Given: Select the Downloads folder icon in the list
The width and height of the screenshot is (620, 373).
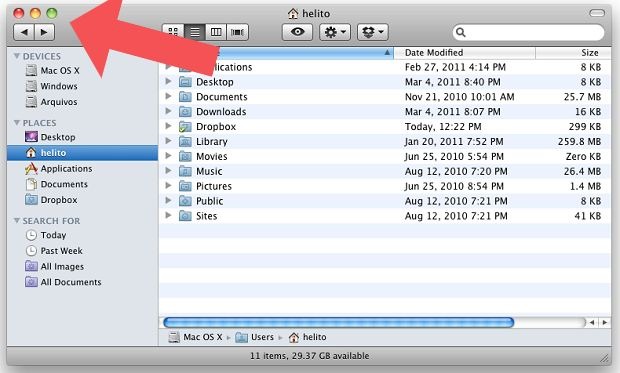Looking at the screenshot, I should 185,112.
